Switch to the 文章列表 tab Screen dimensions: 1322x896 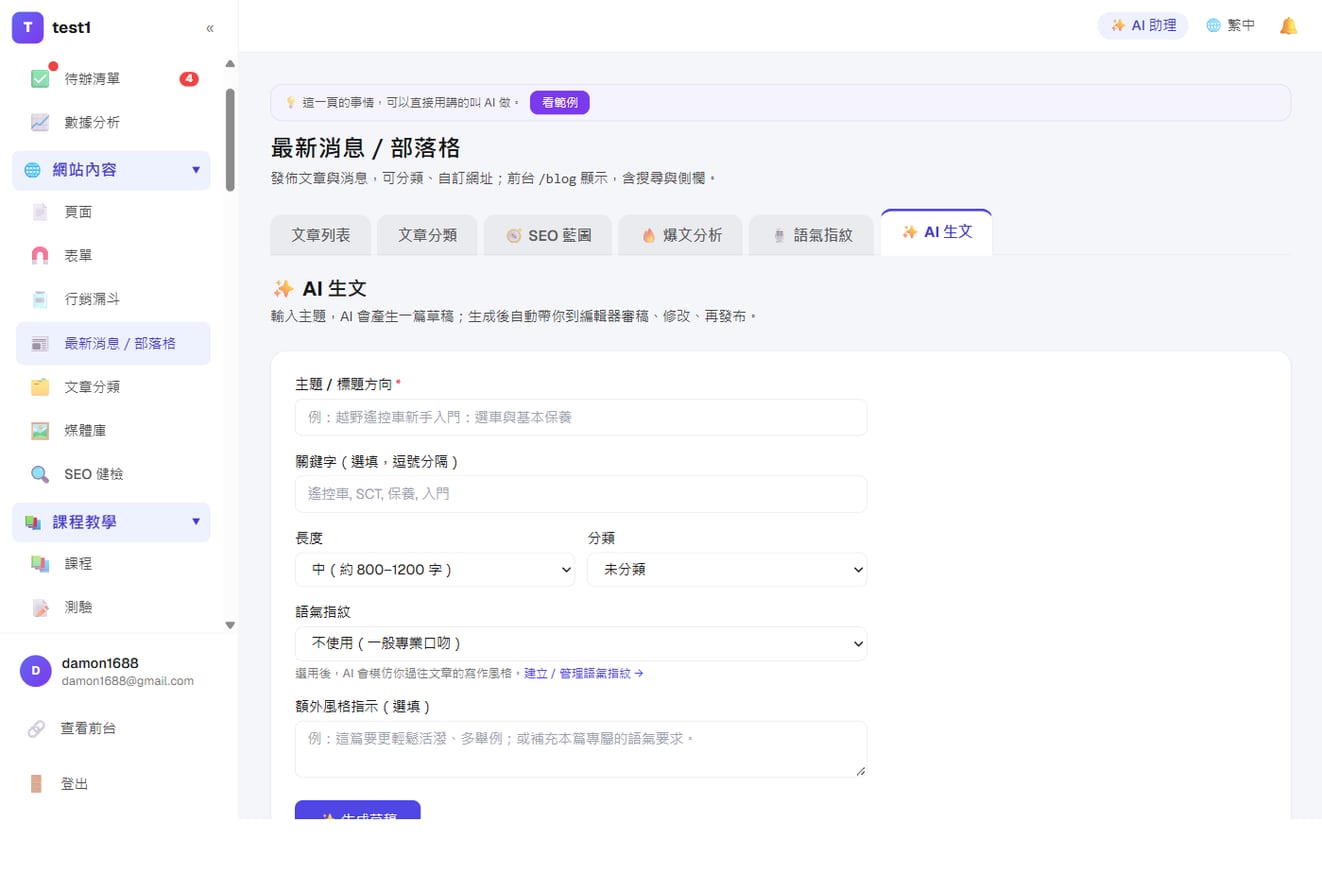tap(321, 236)
